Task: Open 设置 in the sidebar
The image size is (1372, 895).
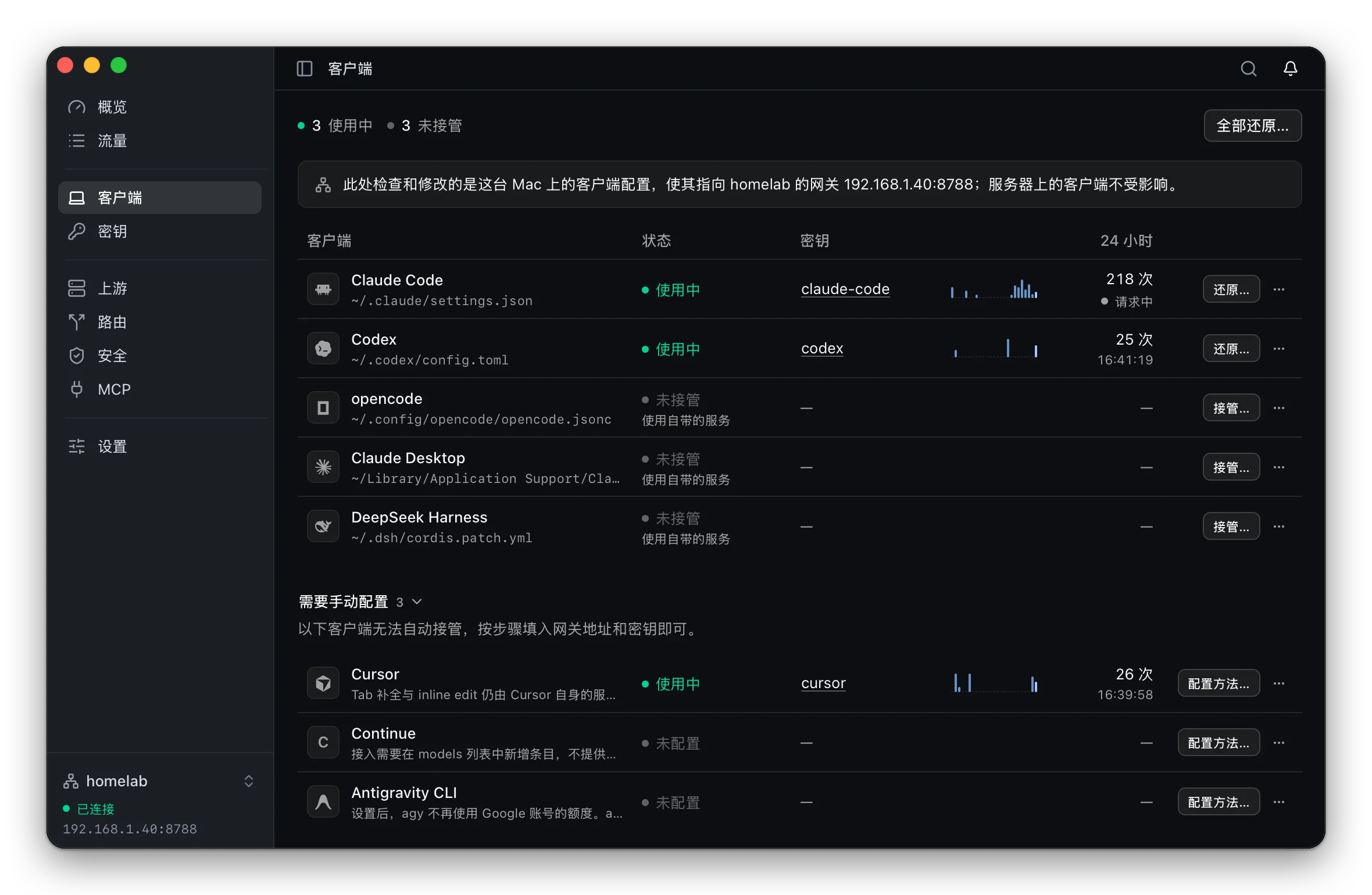Action: (x=160, y=446)
